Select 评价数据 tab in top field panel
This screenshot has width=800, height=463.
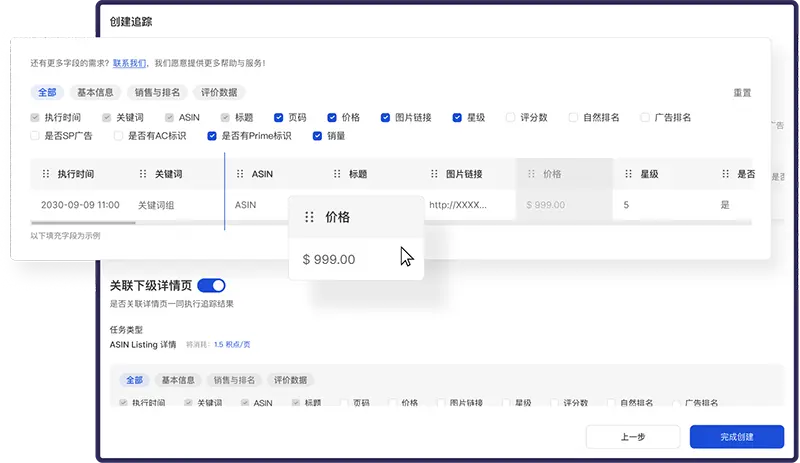[x=219, y=92]
